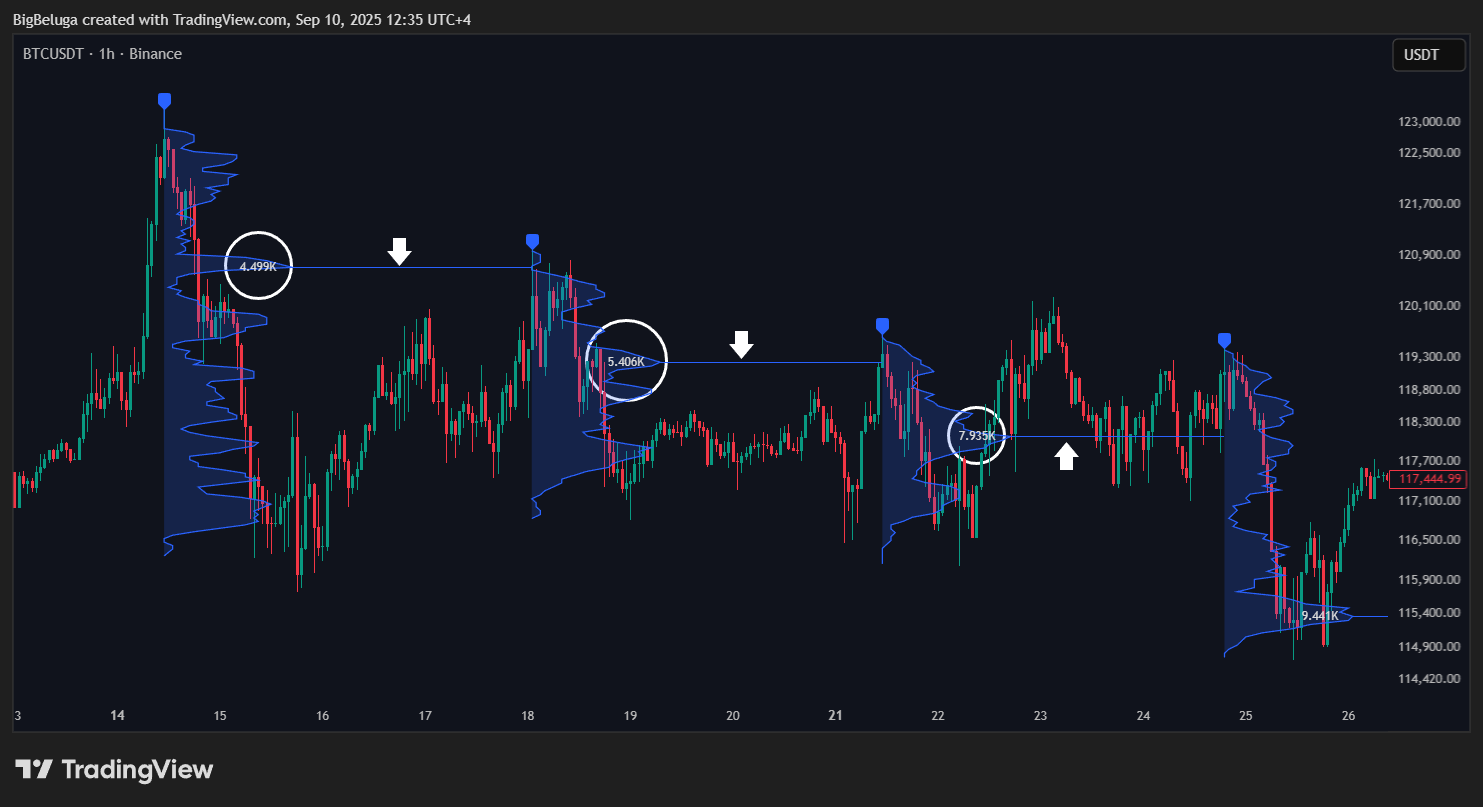Select the blue pin marker between the 21st and 22nd
This screenshot has width=1483, height=807.
point(882,326)
